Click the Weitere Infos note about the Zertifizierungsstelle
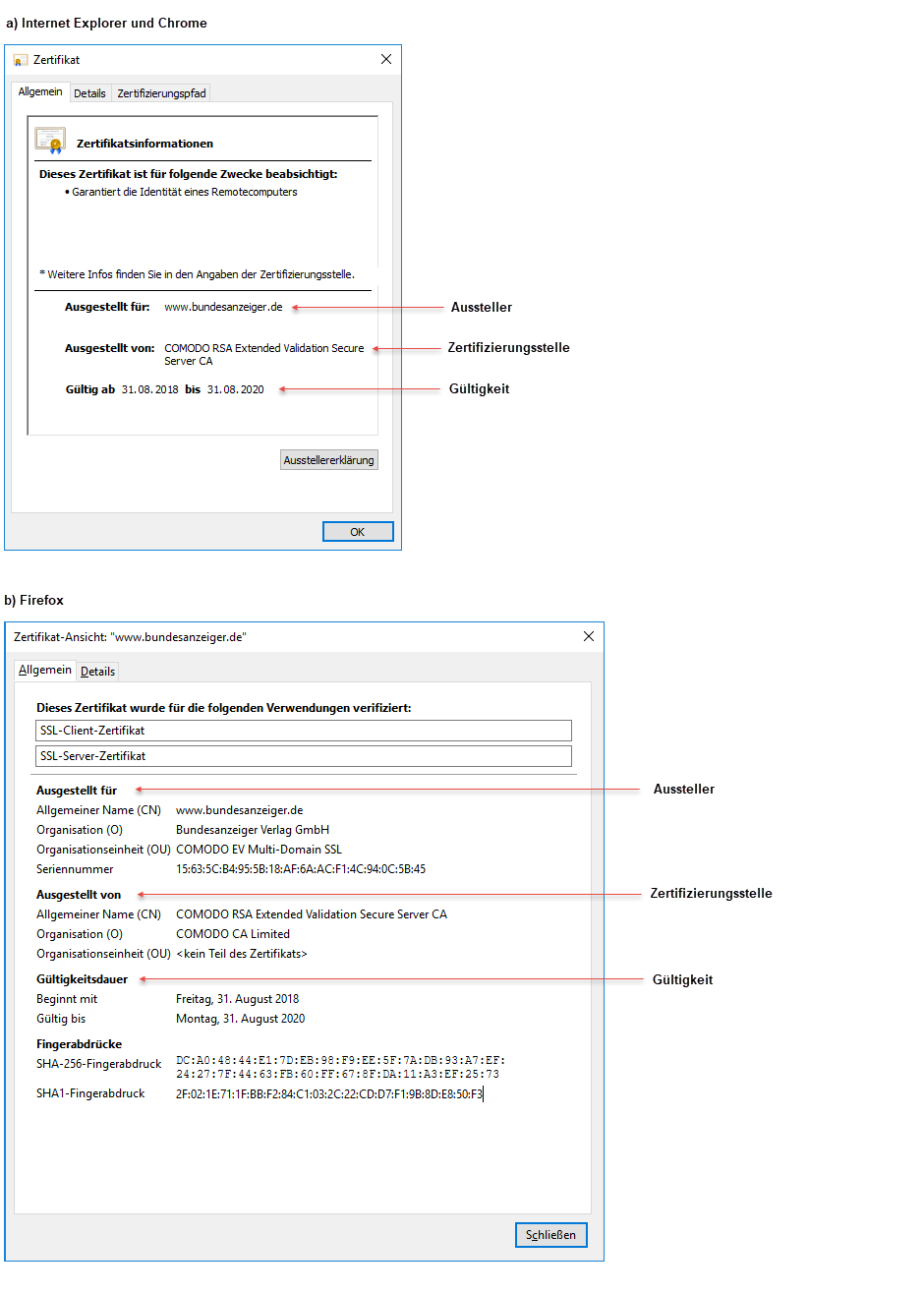Screen dimensions: 924x1295 [x=198, y=274]
